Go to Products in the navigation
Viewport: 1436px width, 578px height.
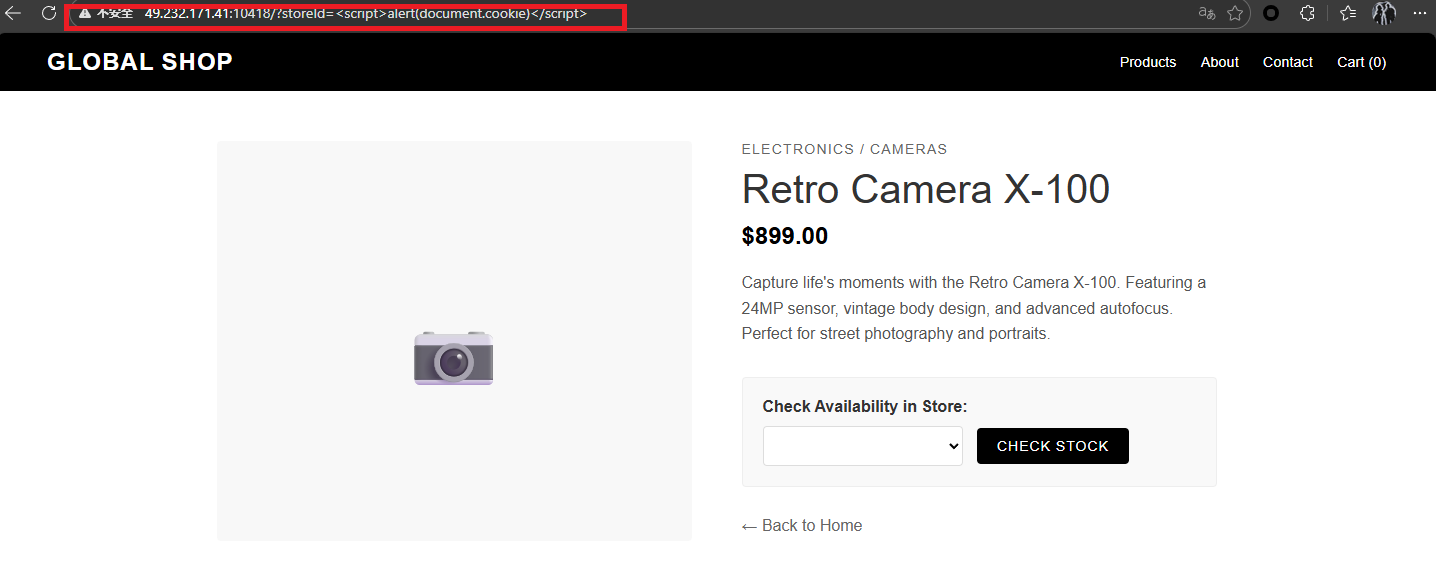(1147, 62)
